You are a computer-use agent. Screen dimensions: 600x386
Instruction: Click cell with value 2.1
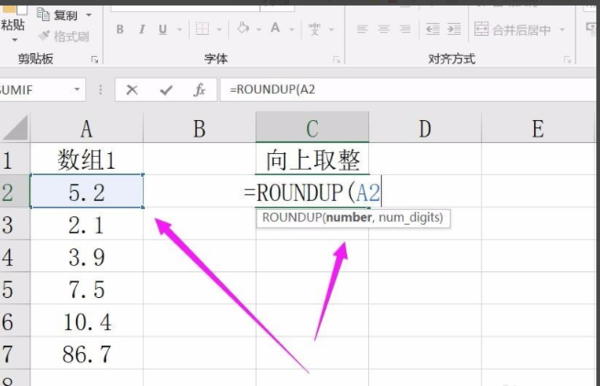pos(86,224)
